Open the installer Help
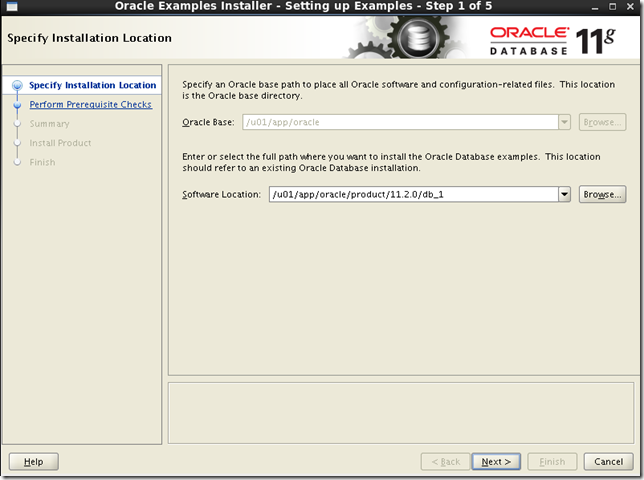Viewport: 644px width, 480px height. (x=34, y=462)
